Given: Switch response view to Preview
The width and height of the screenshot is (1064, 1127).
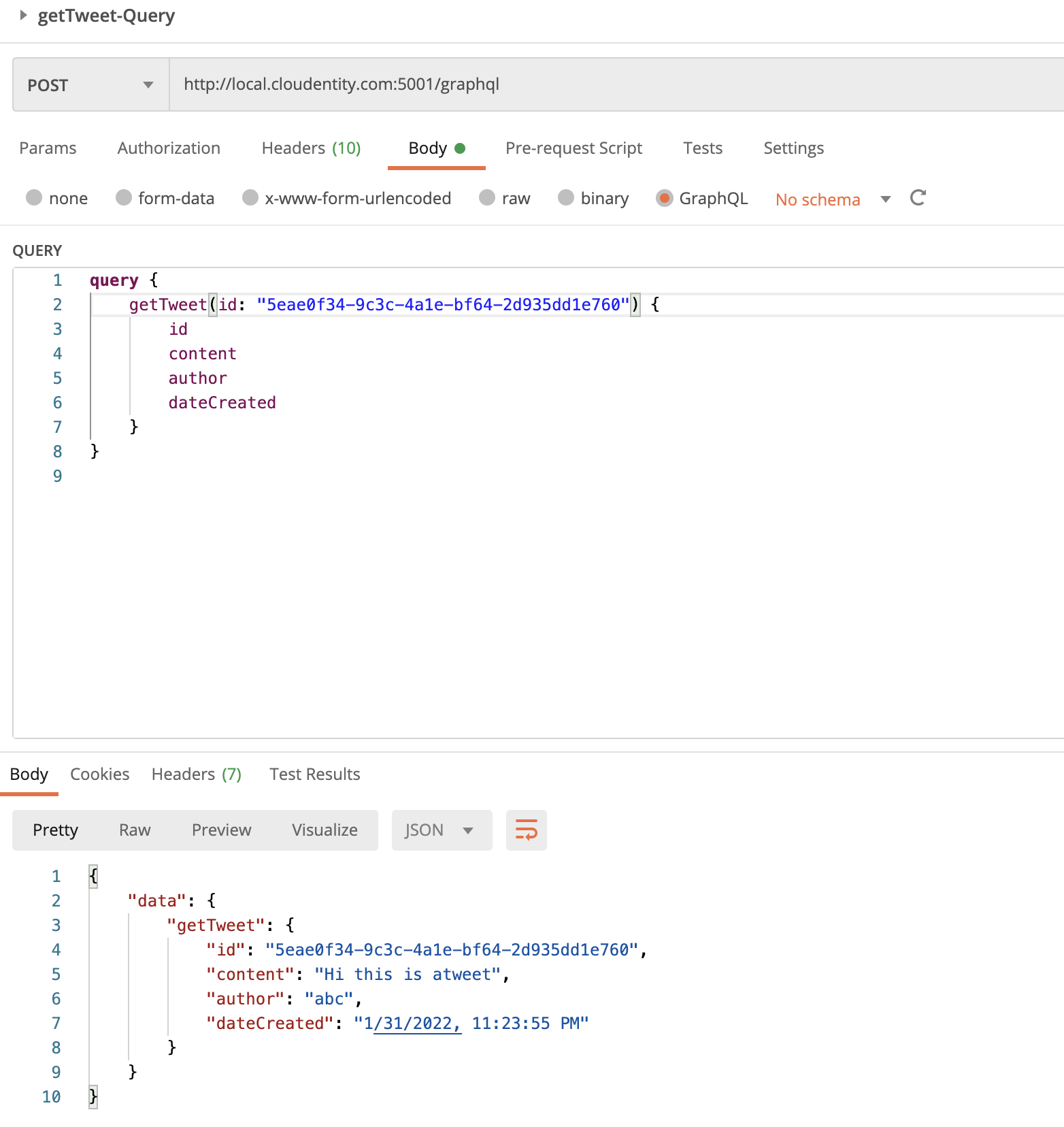Looking at the screenshot, I should tap(222, 830).
